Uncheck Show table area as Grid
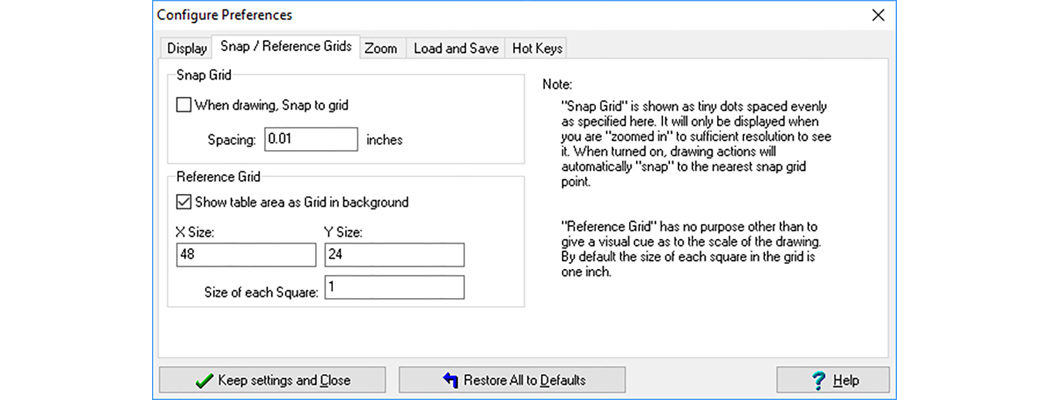1050x400 pixels. tap(183, 202)
